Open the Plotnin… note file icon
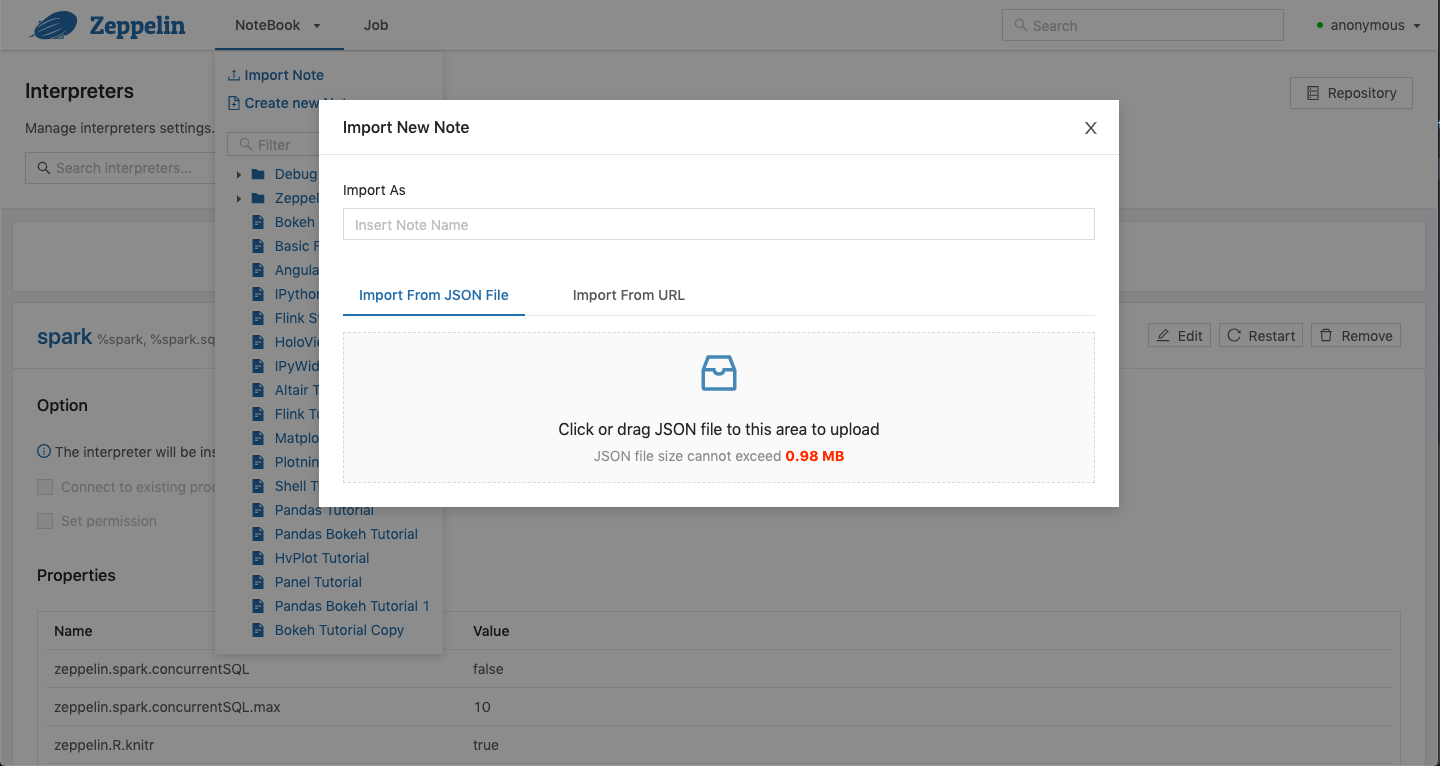Viewport: 1440px width, 766px height. pos(258,462)
